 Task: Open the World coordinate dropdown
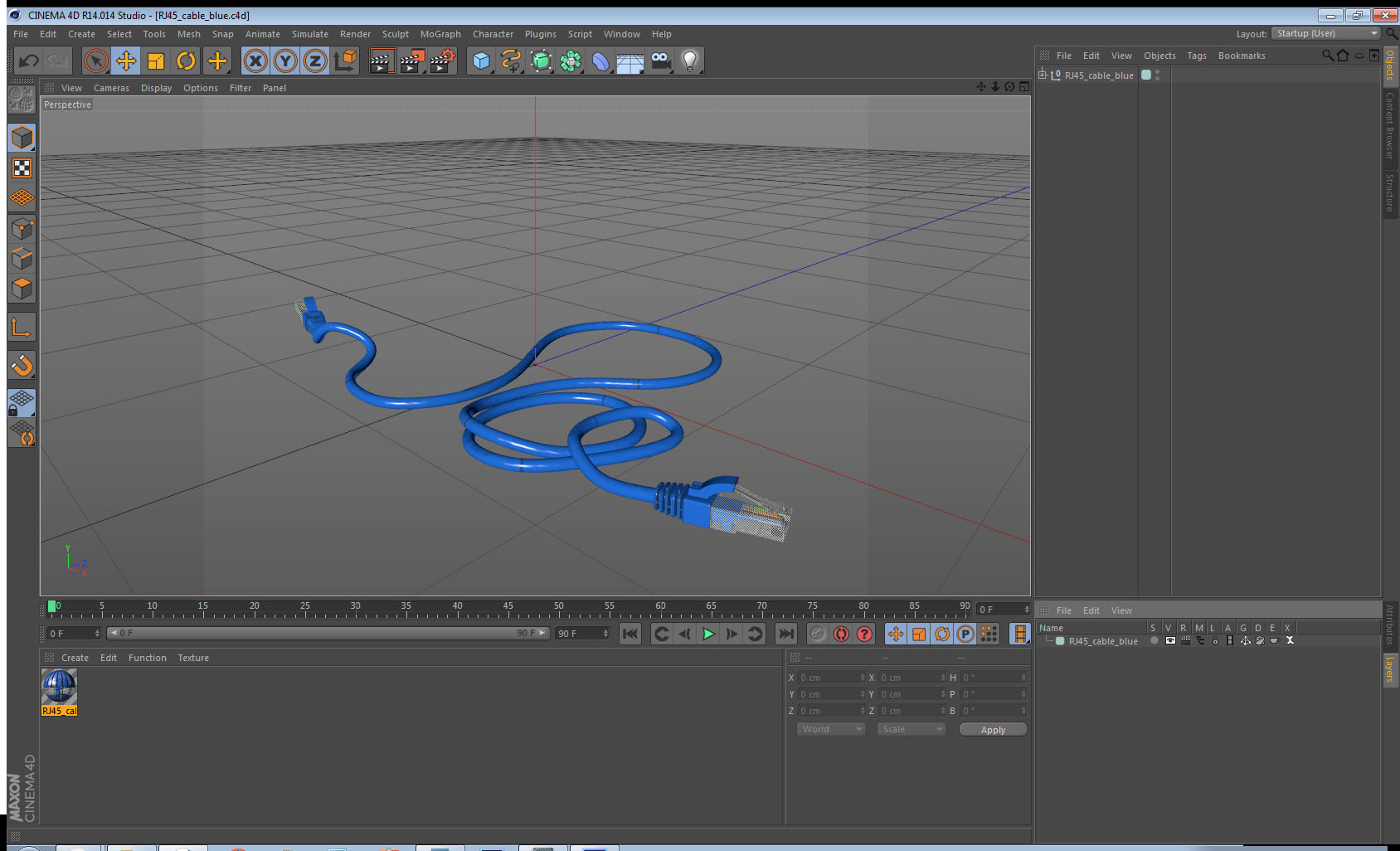click(x=831, y=729)
